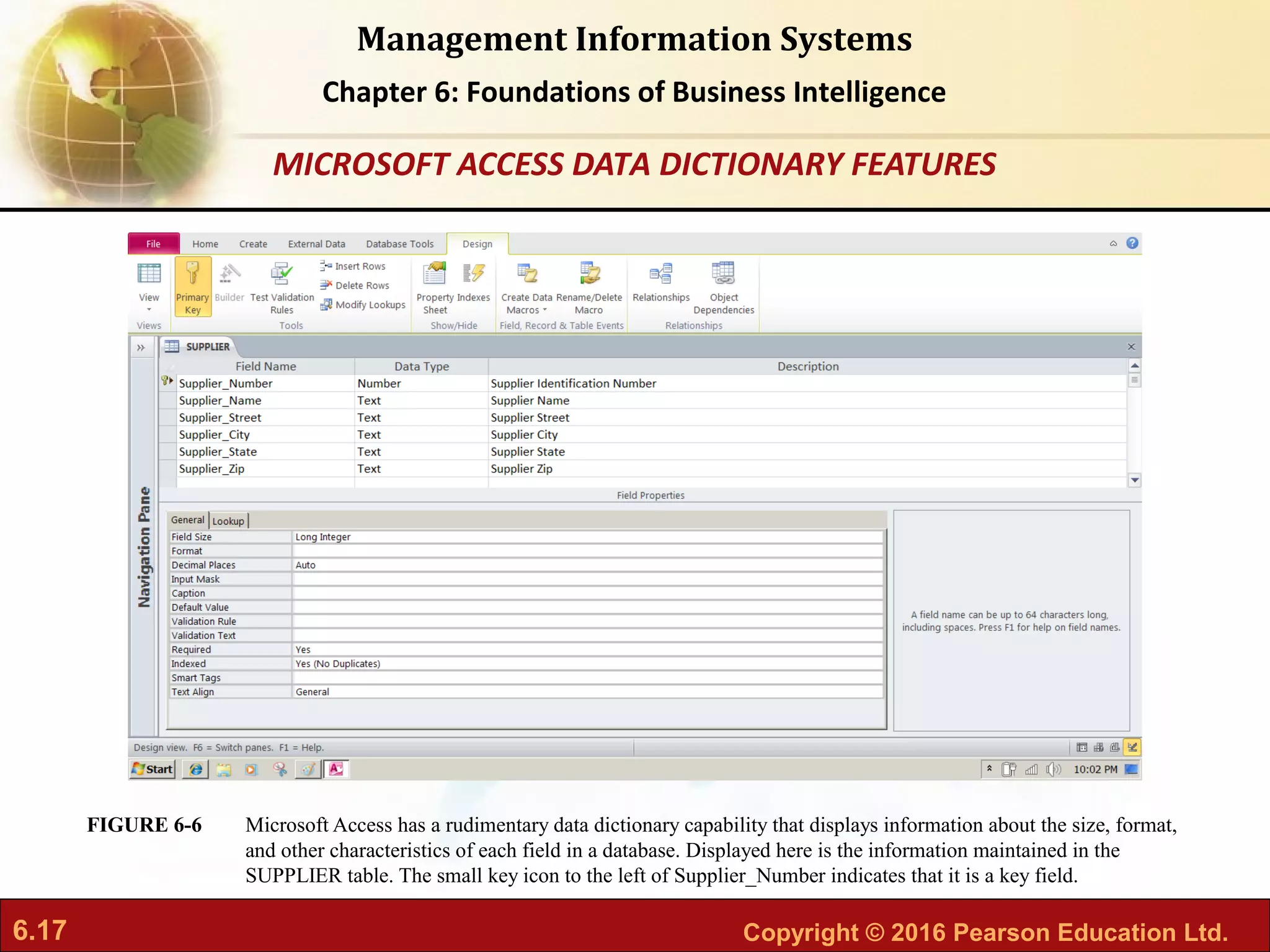Show hidden tray icons chevron
The height and width of the screenshot is (952, 1270).
pyautogui.click(x=989, y=769)
